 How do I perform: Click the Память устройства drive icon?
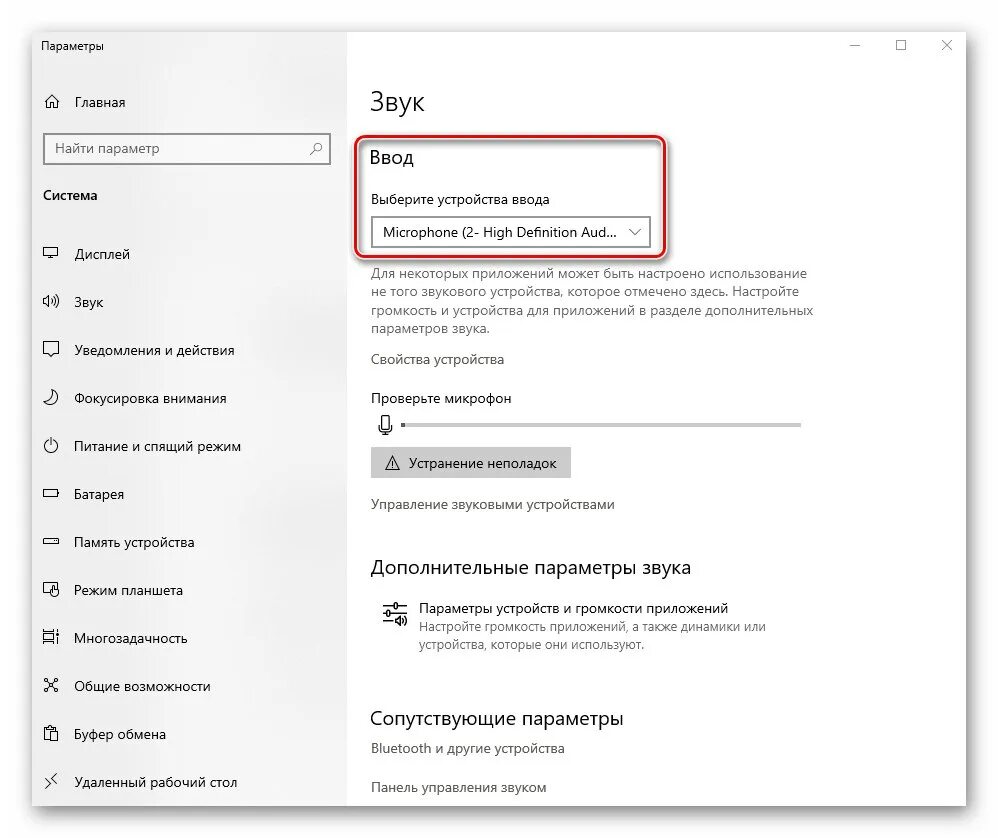point(50,541)
